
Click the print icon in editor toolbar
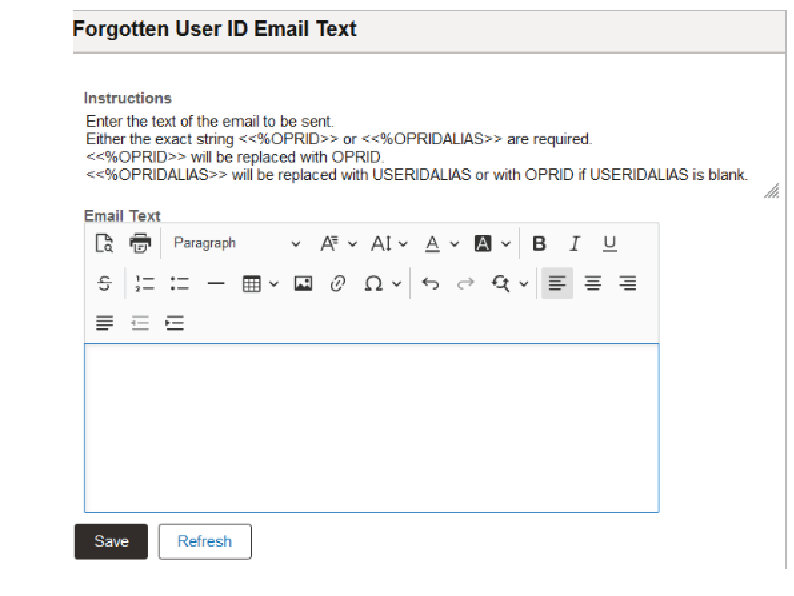click(x=140, y=243)
